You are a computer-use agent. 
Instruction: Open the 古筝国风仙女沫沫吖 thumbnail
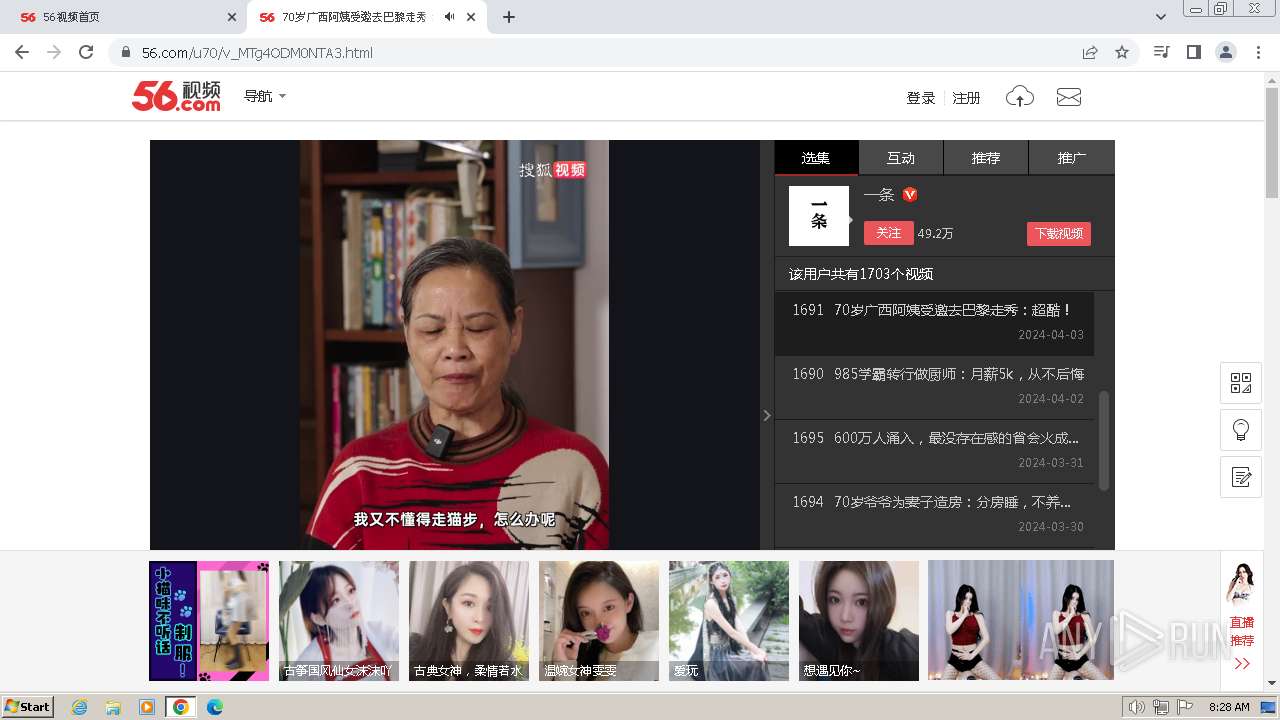tap(339, 621)
